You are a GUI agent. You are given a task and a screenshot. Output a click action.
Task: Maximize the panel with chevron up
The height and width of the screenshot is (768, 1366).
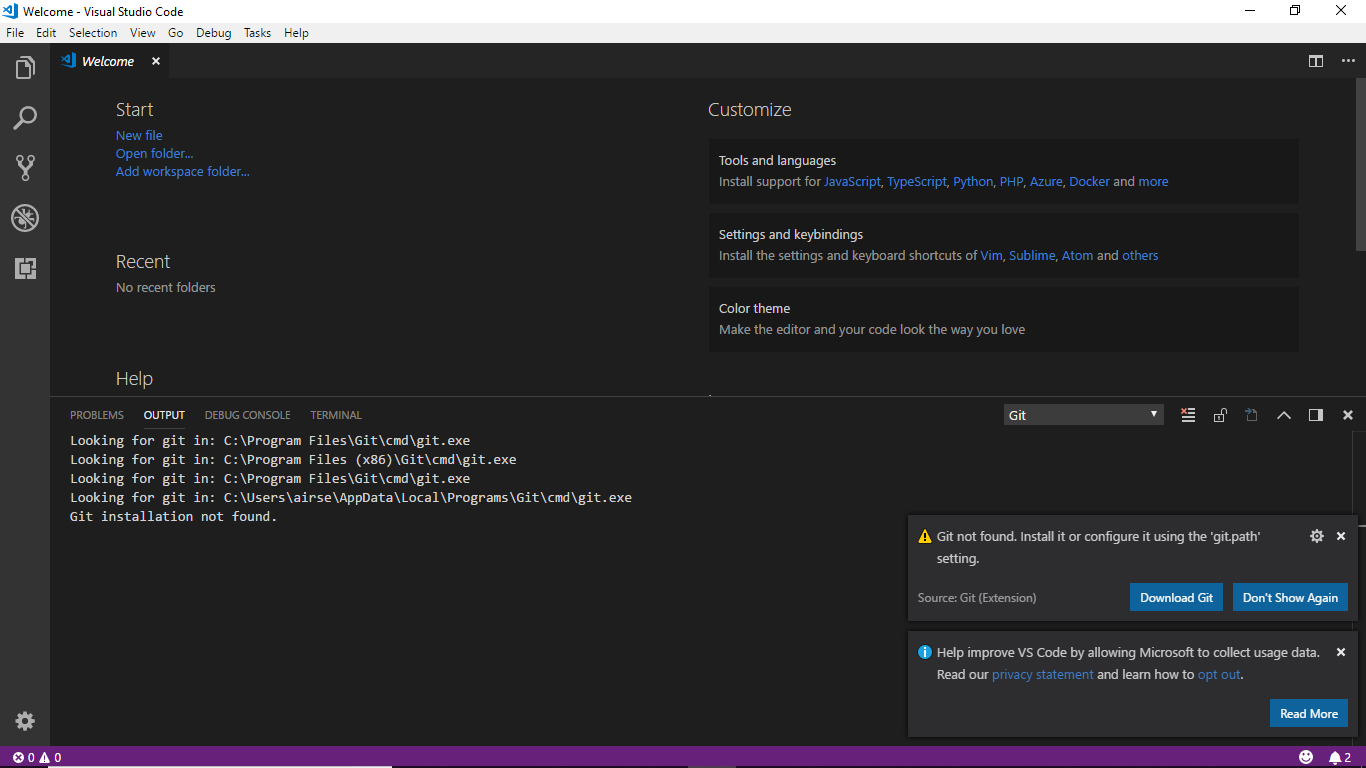[x=1284, y=415]
